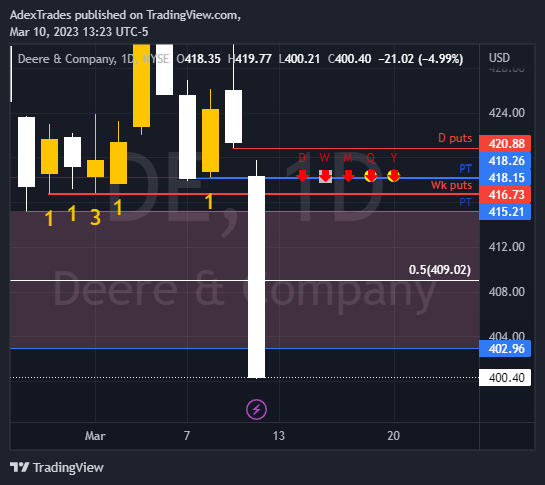The image size is (545, 485).
Task: Click the Deere & Company symbol title
Action: pyautogui.click(x=67, y=59)
